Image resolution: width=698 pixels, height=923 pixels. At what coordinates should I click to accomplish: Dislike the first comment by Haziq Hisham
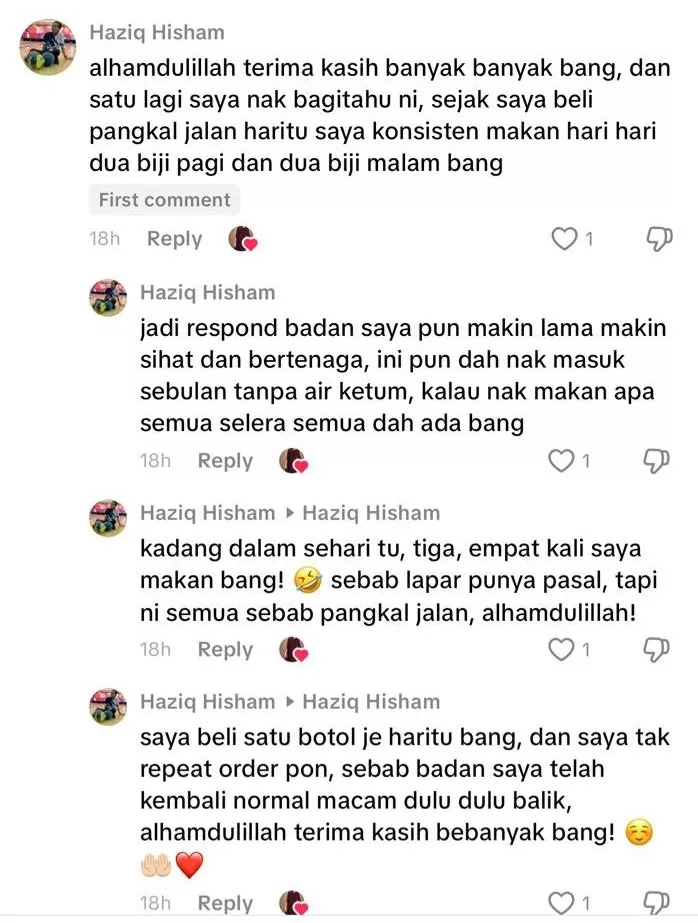click(x=659, y=238)
